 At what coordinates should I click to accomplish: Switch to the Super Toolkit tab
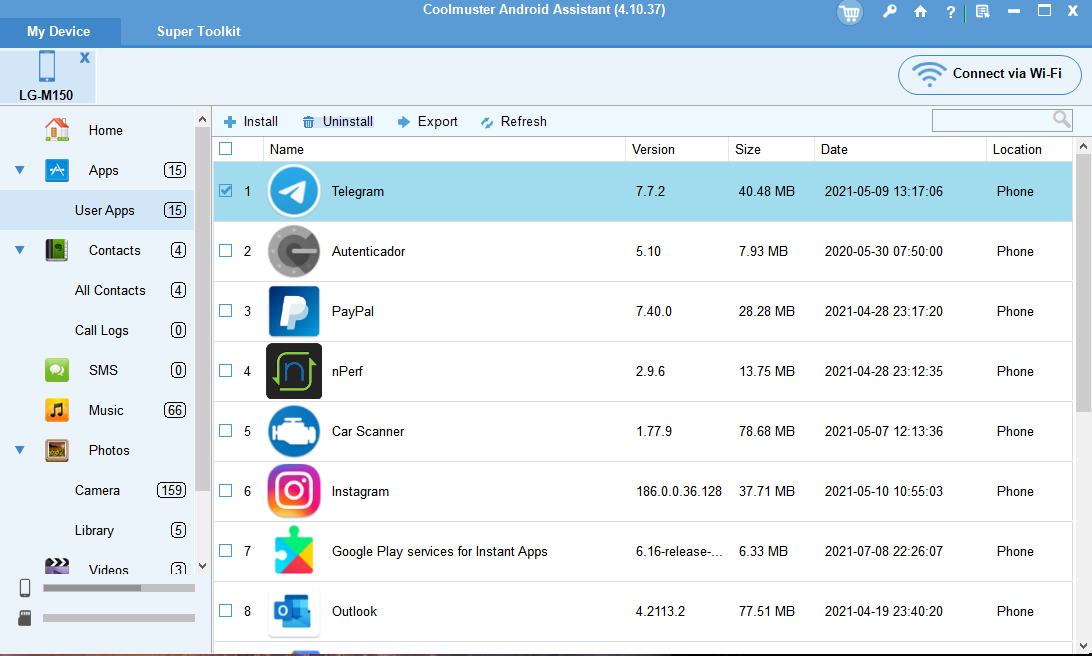point(198,31)
